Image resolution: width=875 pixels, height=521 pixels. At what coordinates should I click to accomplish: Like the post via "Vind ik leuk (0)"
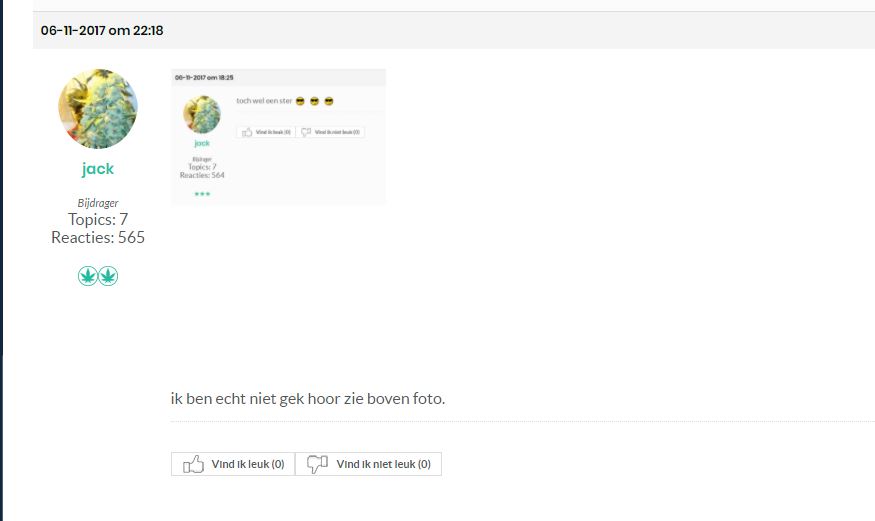click(233, 464)
